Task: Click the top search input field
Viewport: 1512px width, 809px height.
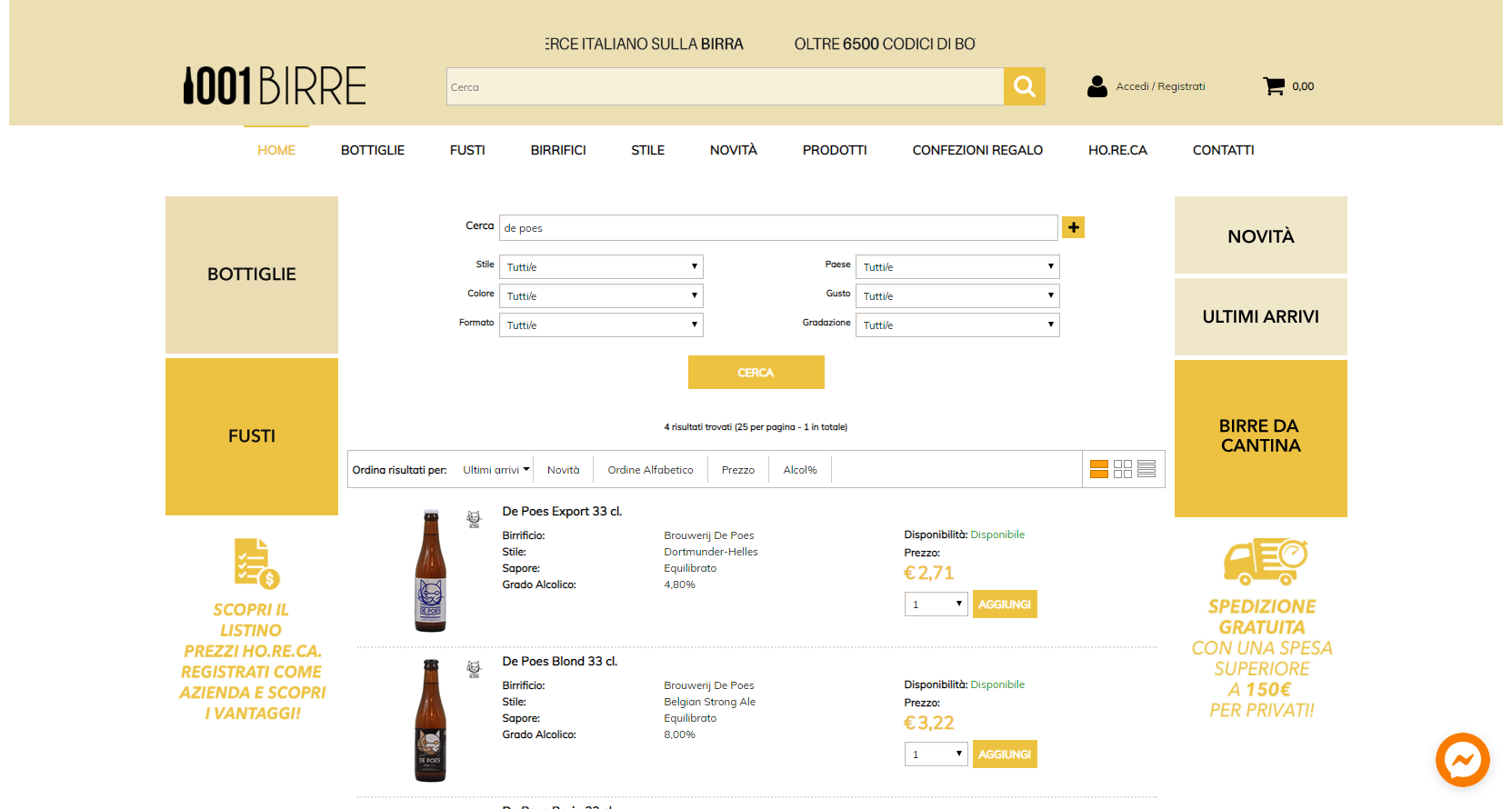Action: (x=725, y=87)
